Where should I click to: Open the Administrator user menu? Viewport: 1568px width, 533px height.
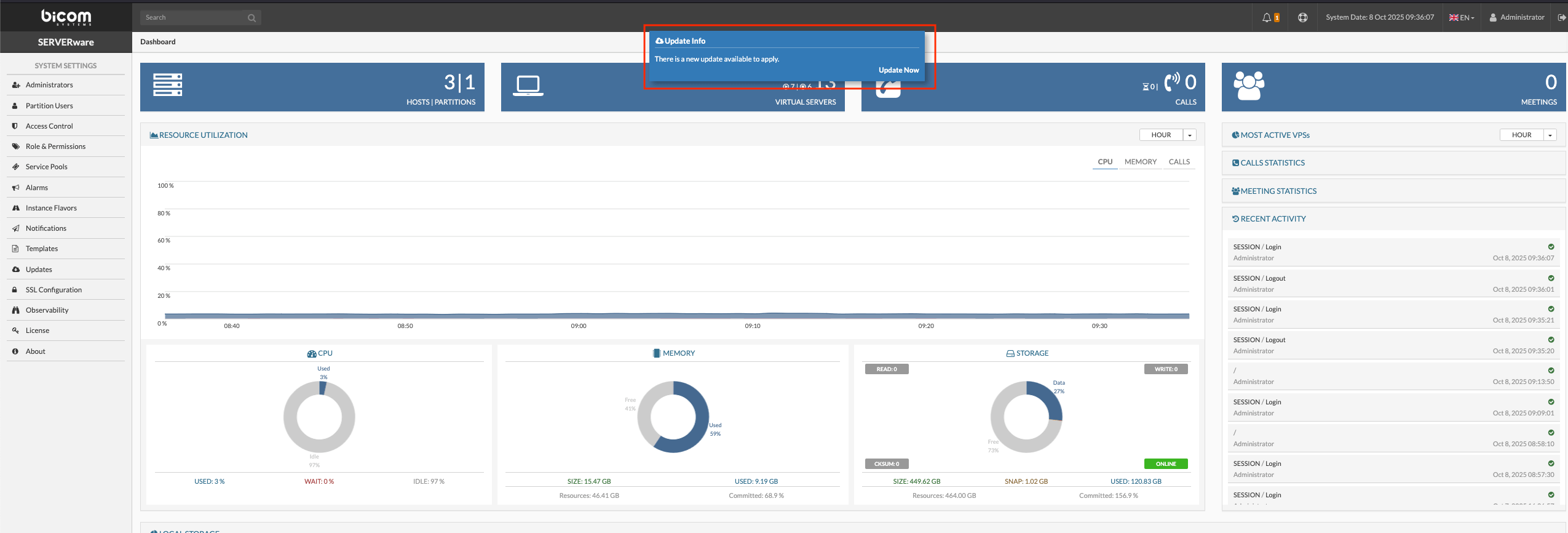1516,18
